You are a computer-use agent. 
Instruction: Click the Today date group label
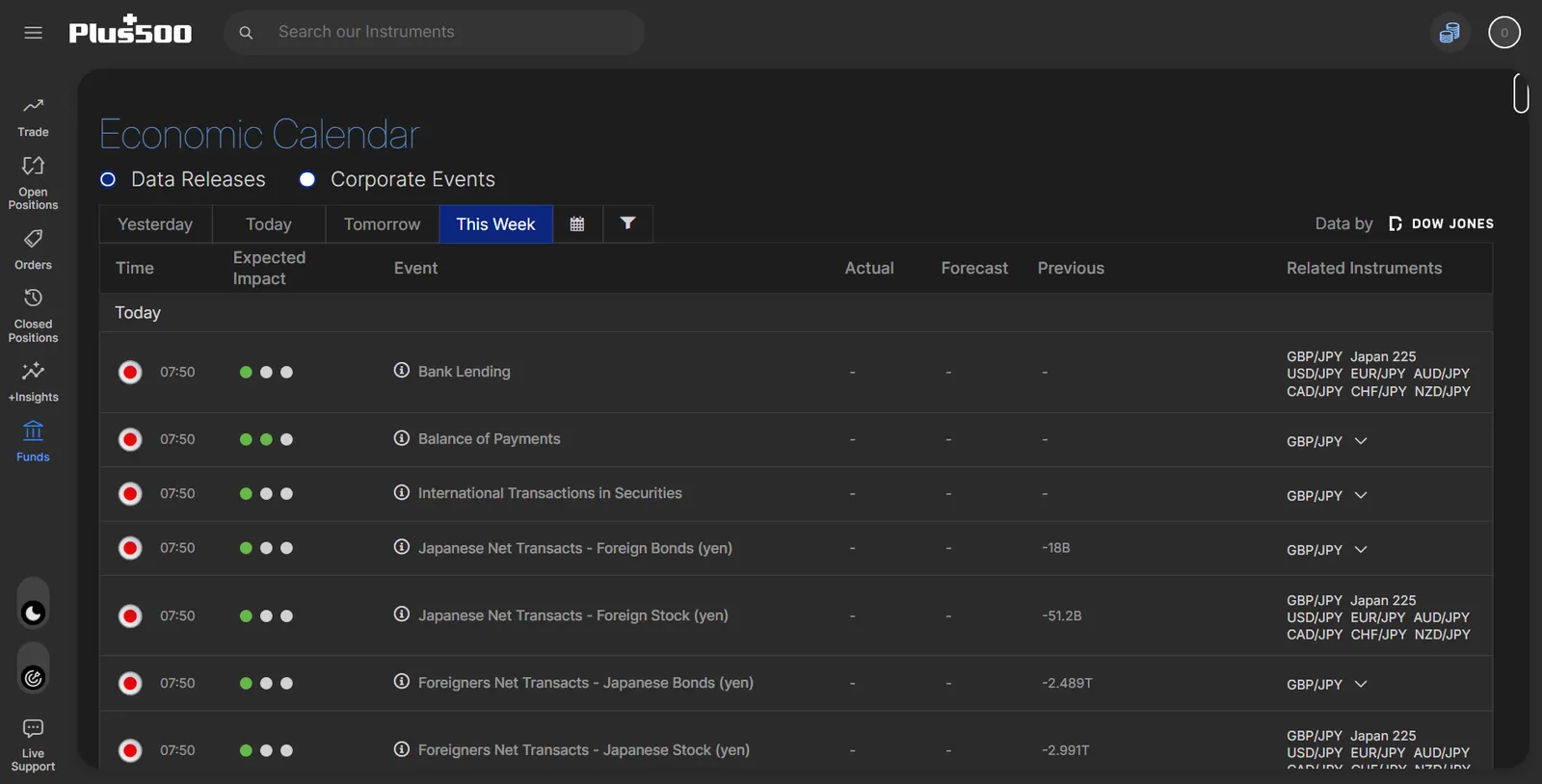click(x=138, y=312)
